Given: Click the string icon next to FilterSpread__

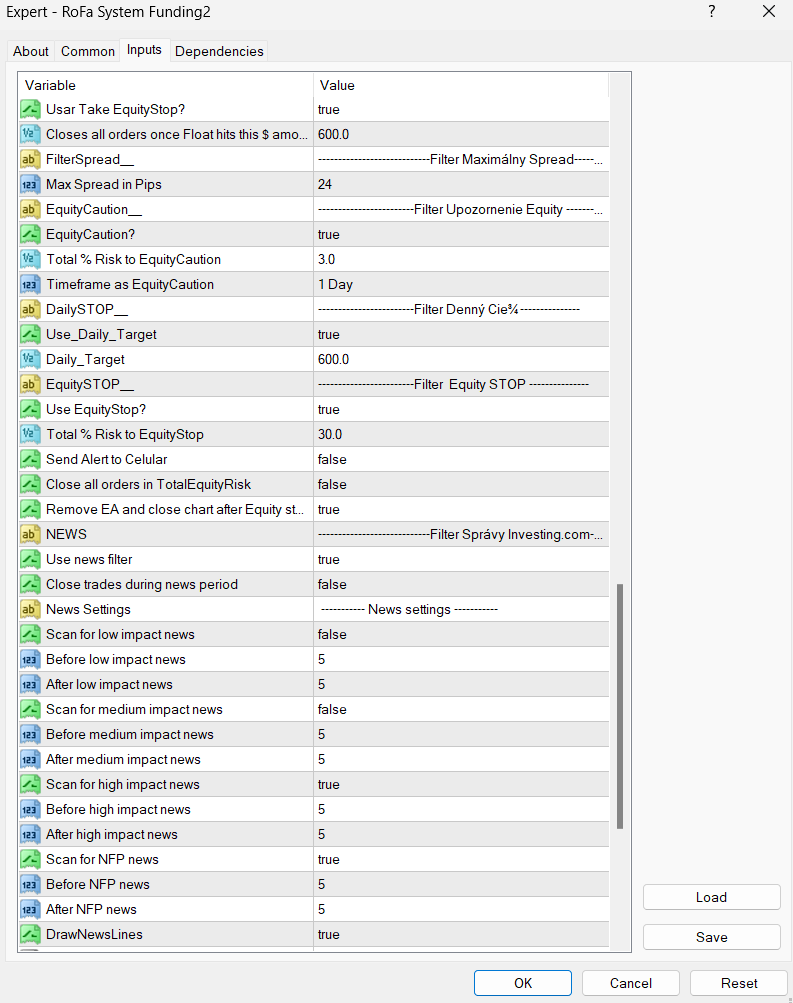Looking at the screenshot, I should 30,159.
